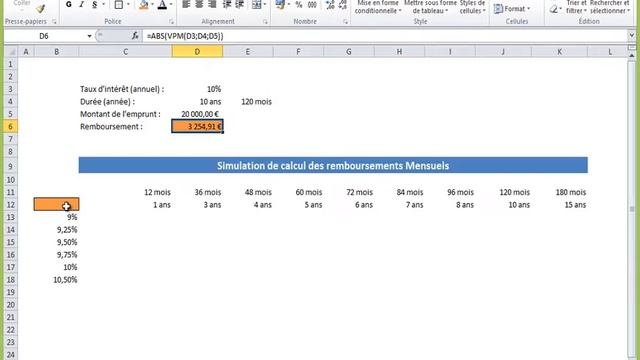The width and height of the screenshot is (640, 360).
Task: Click the Name Box showing D6
Action: coord(44,36)
